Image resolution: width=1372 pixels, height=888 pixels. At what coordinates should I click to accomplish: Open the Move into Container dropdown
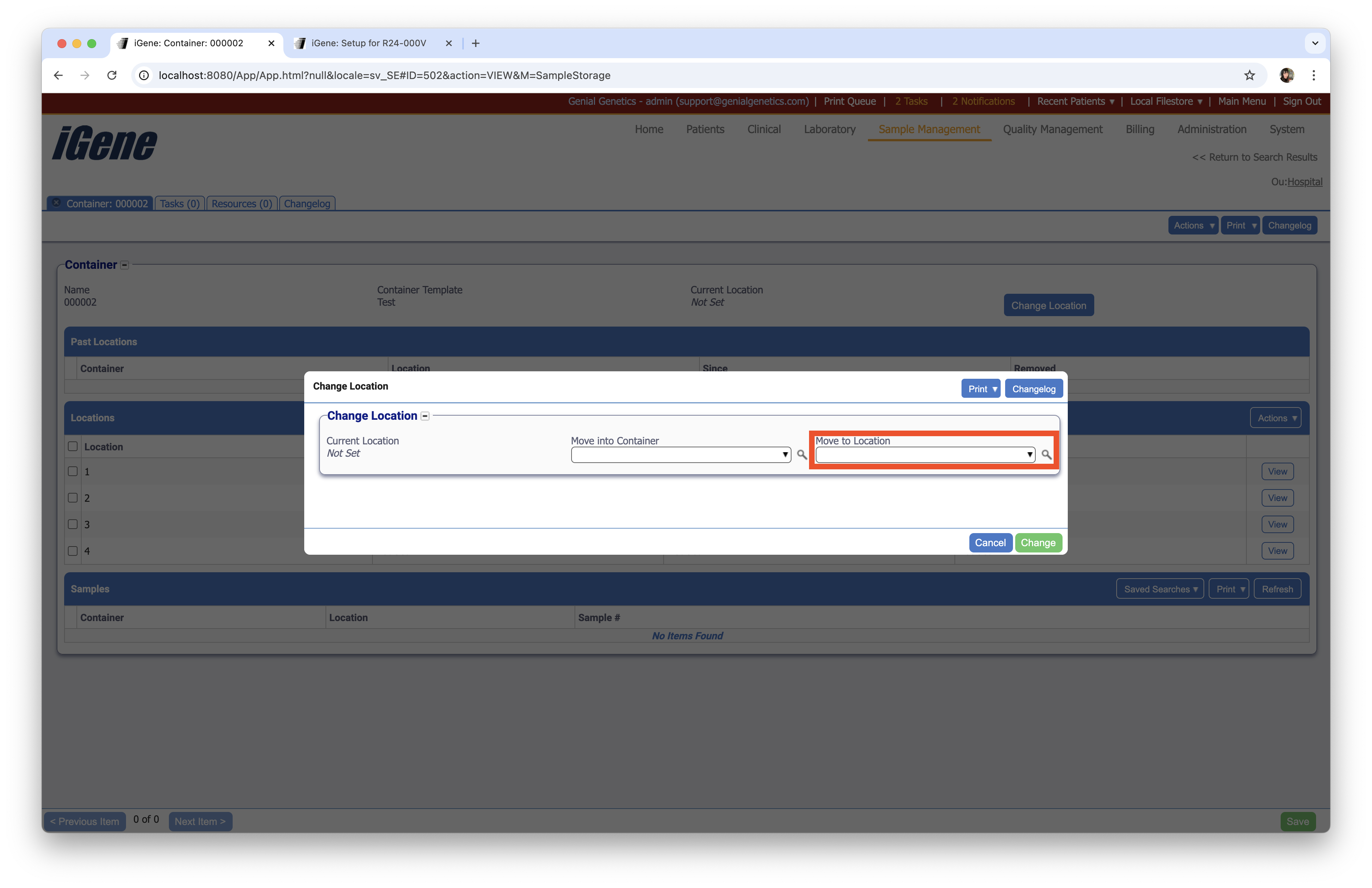(x=680, y=455)
